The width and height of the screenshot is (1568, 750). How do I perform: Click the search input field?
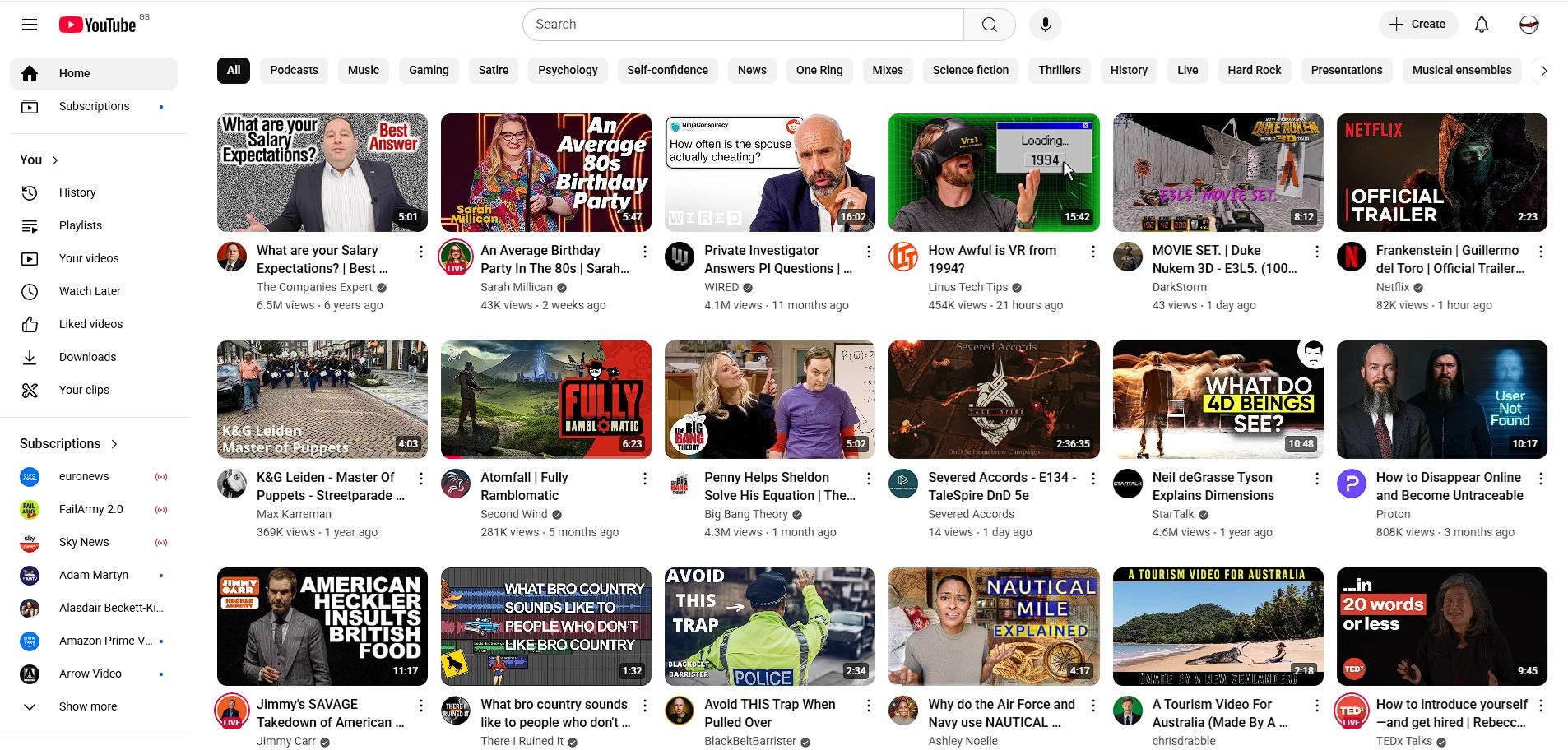click(x=743, y=25)
